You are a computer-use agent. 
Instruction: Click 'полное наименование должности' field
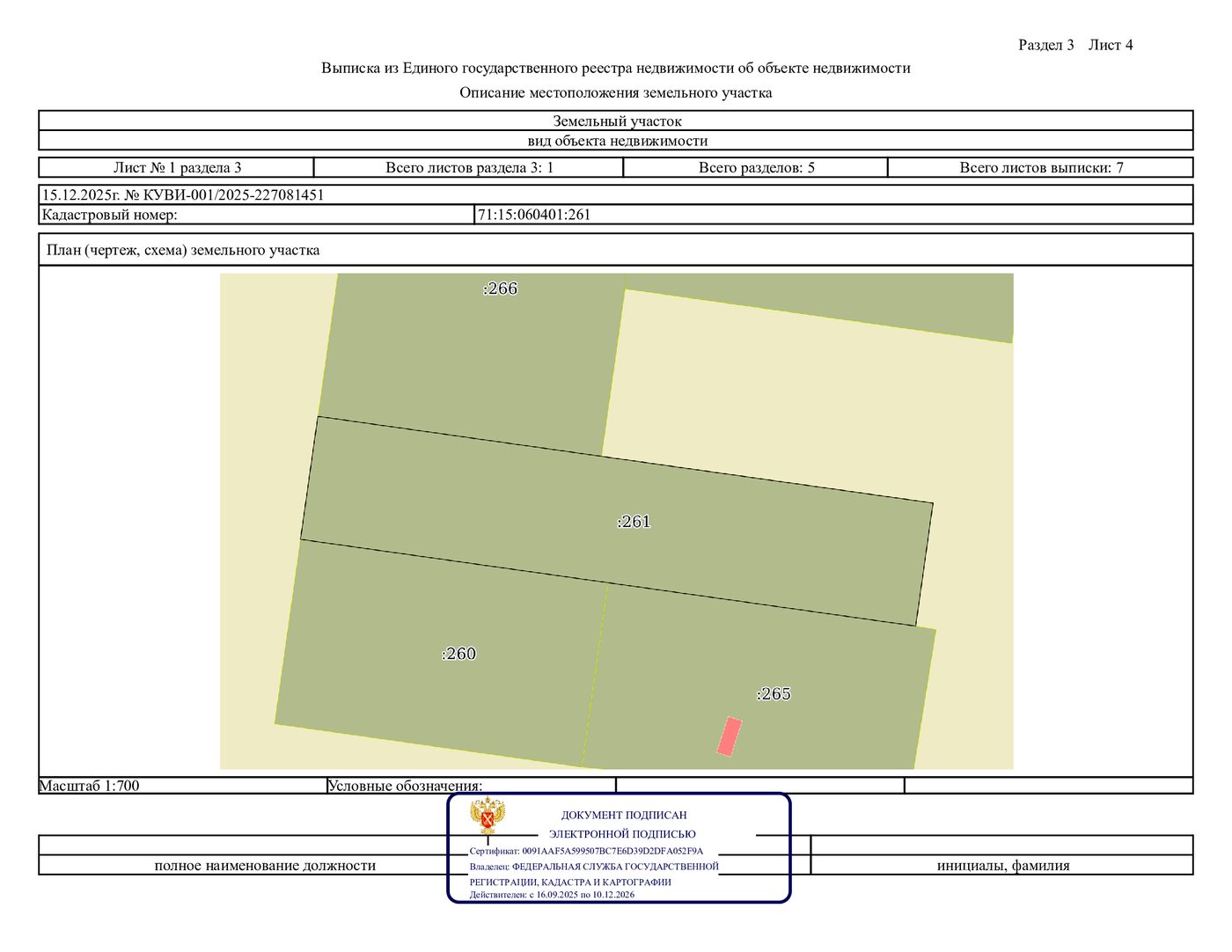coord(265,866)
